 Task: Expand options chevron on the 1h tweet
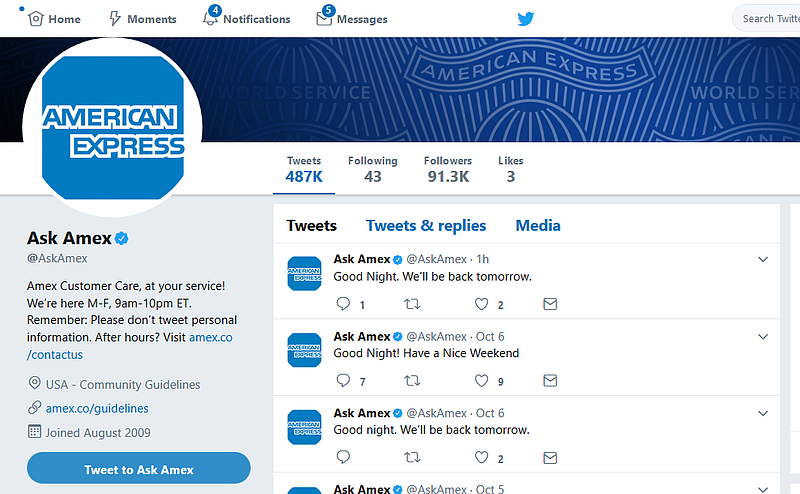pos(763,259)
